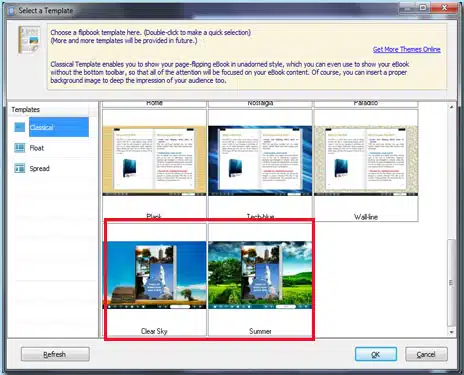Click the vertical scrollbar thumb
This screenshot has width=464, height=375.
click(451, 282)
